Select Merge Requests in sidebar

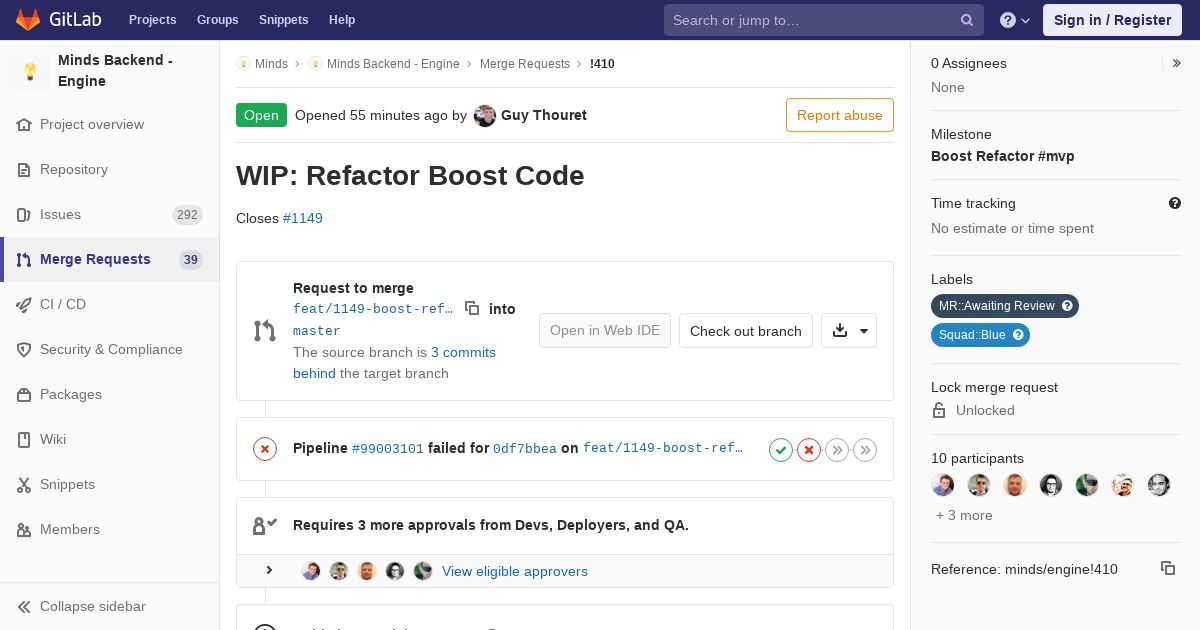[x=110, y=260]
